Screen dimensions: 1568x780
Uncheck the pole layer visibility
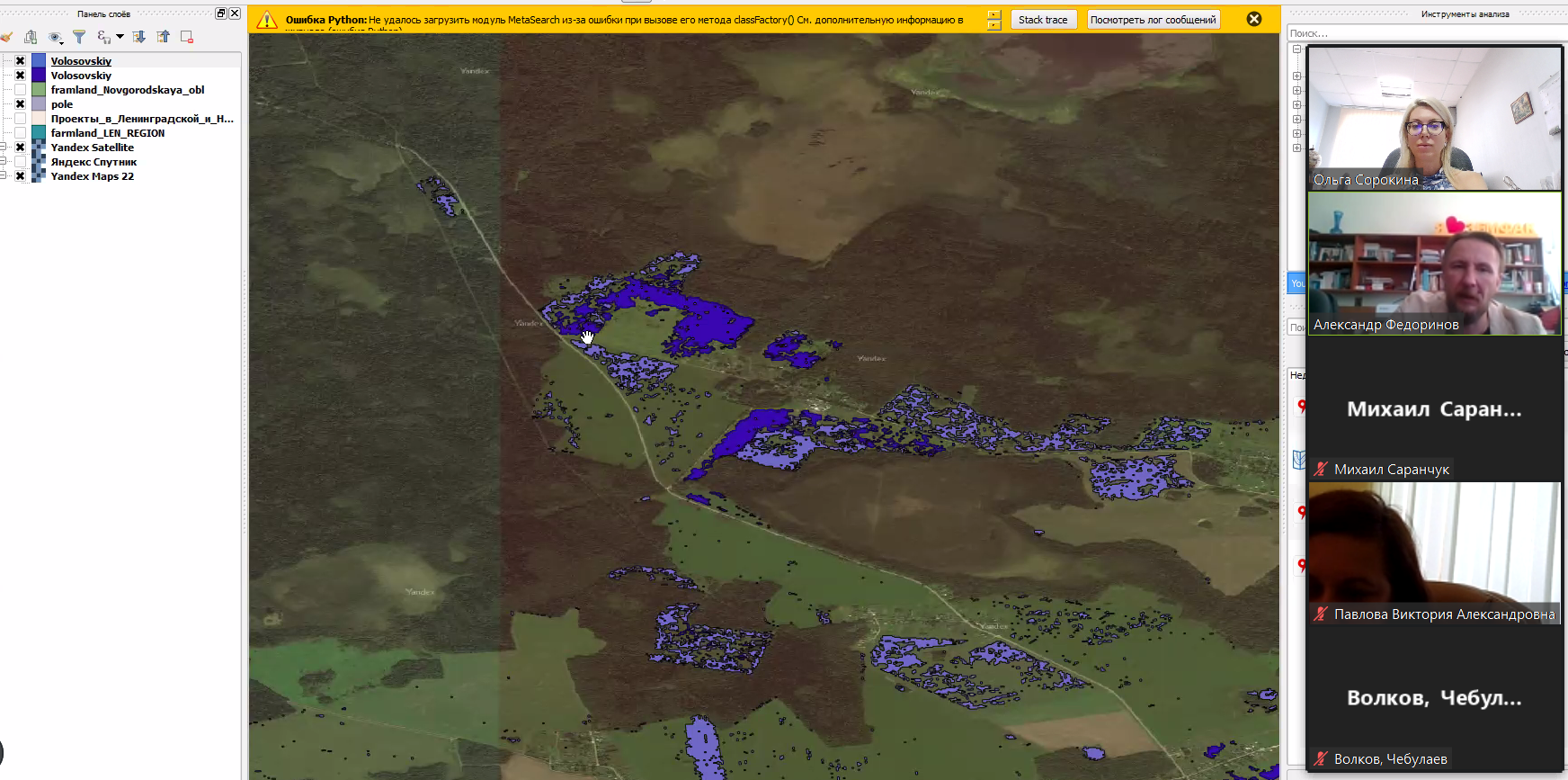[20, 104]
